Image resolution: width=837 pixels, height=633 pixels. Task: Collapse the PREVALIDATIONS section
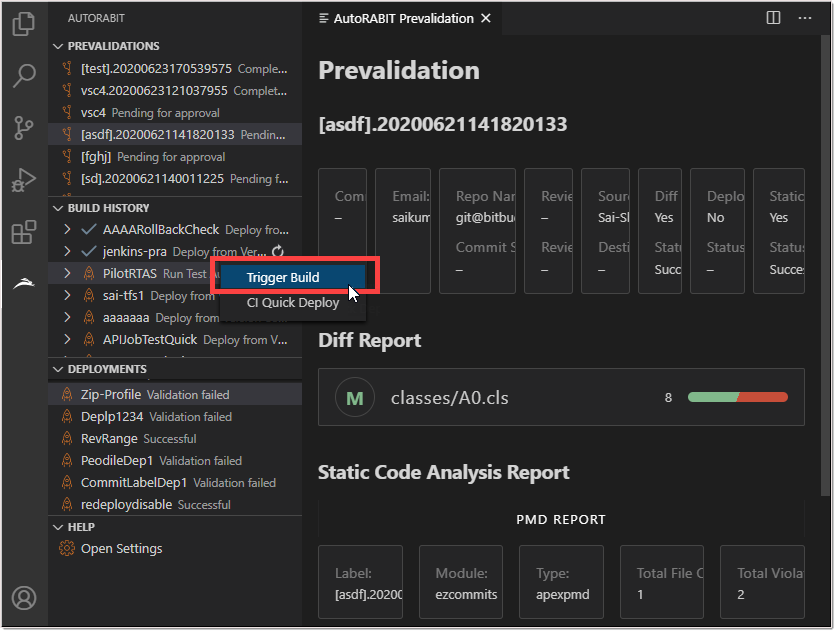pyautogui.click(x=60, y=46)
